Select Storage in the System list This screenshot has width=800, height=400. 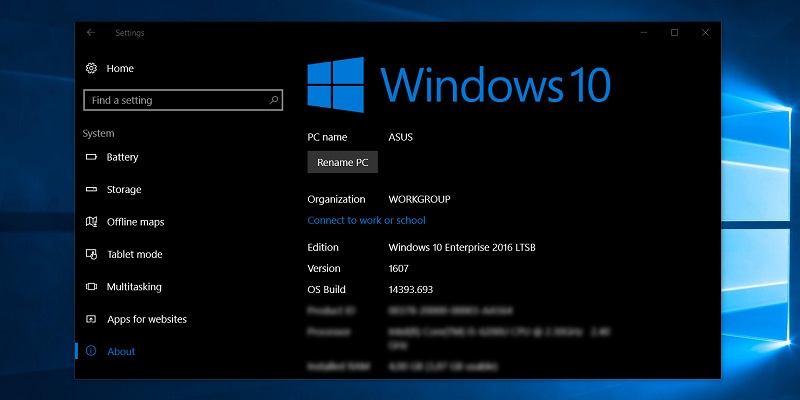pyautogui.click(x=124, y=190)
